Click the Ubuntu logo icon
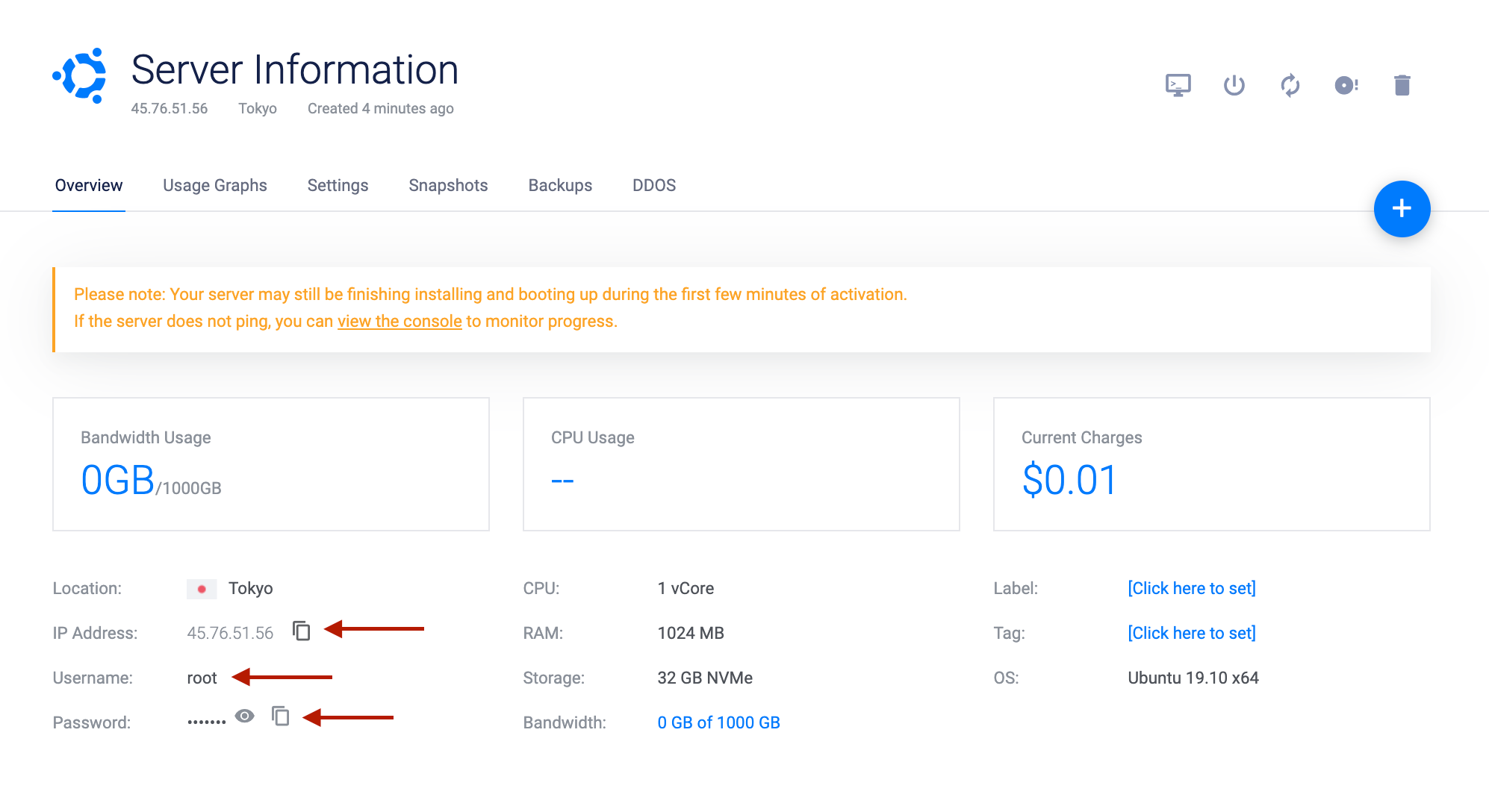Viewport: 1489px width, 812px height. tap(81, 75)
